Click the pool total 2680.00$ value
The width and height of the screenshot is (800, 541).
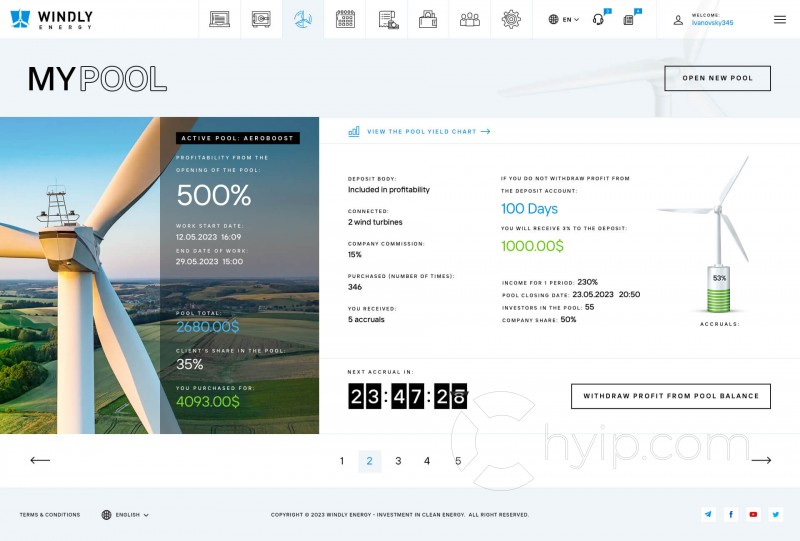[x=208, y=327]
